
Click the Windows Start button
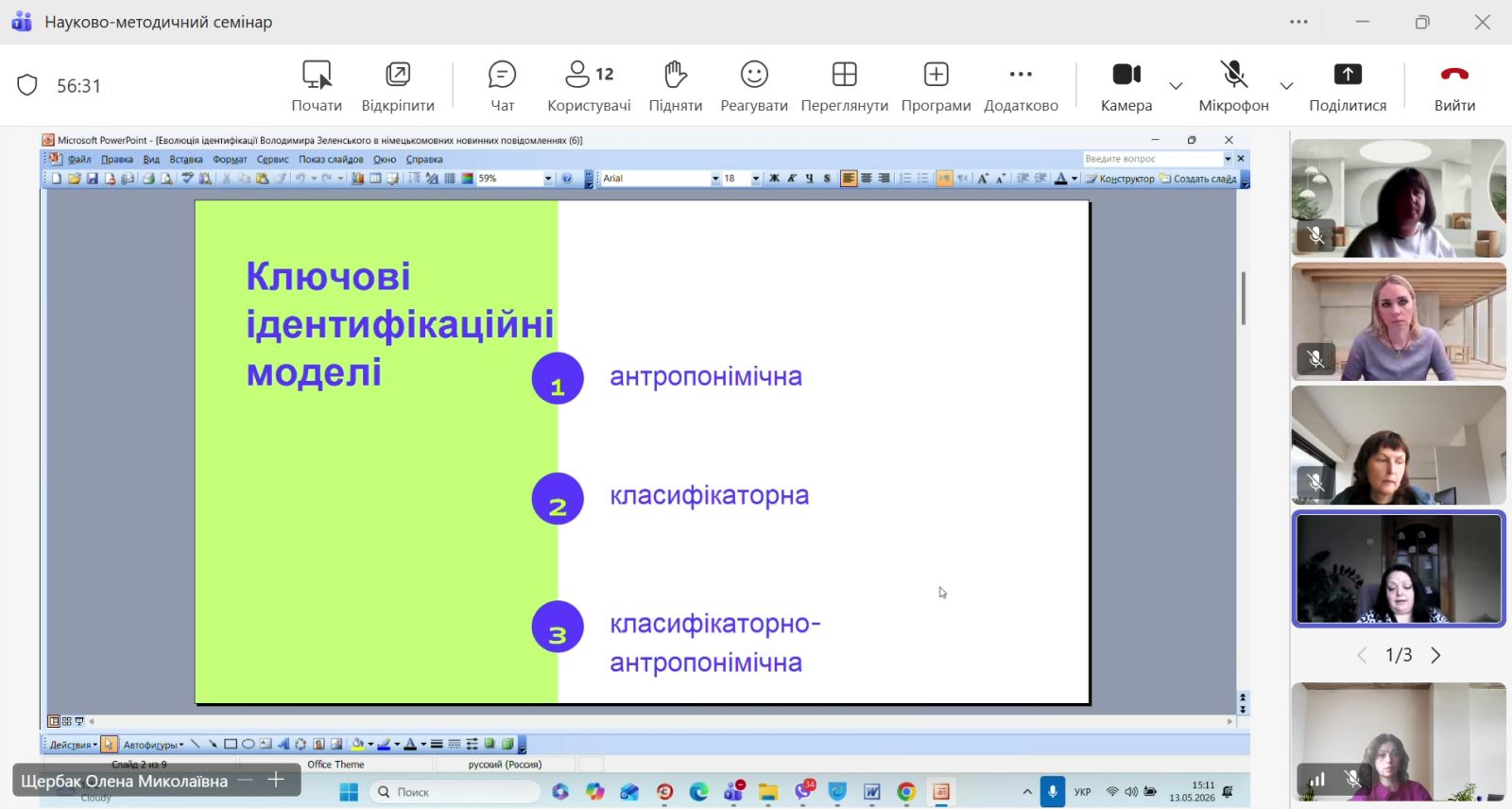click(x=349, y=792)
